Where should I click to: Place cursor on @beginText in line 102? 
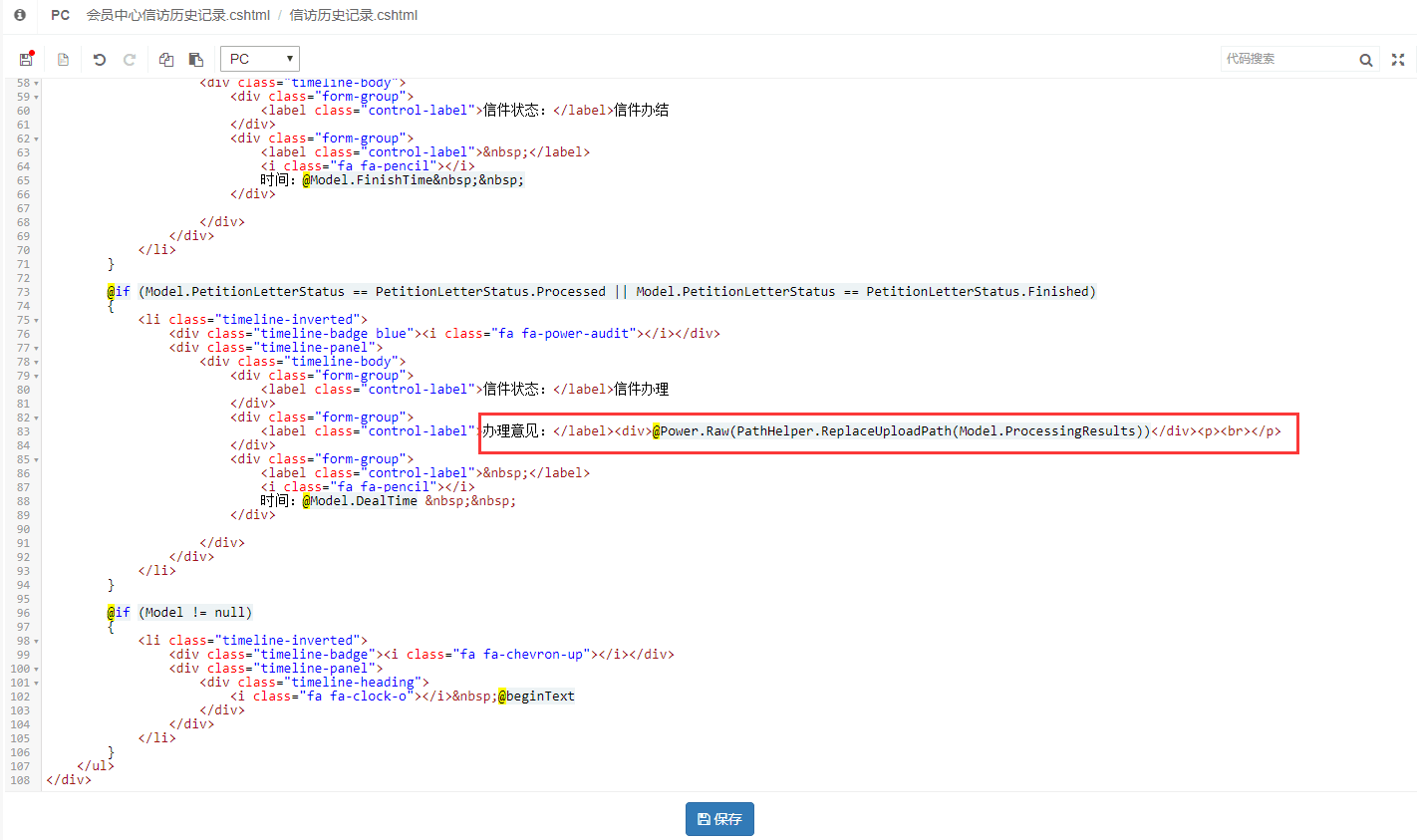click(x=539, y=697)
